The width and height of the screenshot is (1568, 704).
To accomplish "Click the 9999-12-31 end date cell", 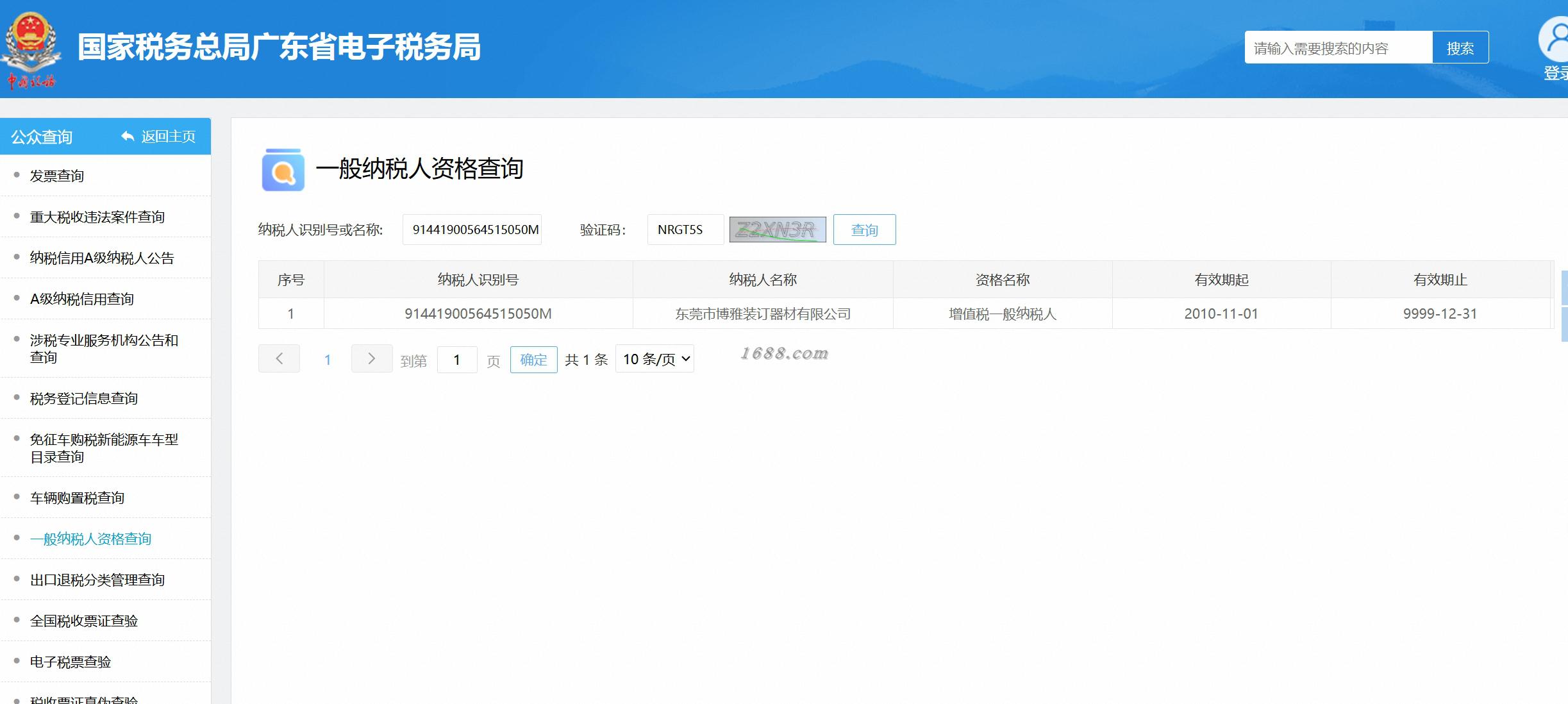I will tap(1440, 314).
